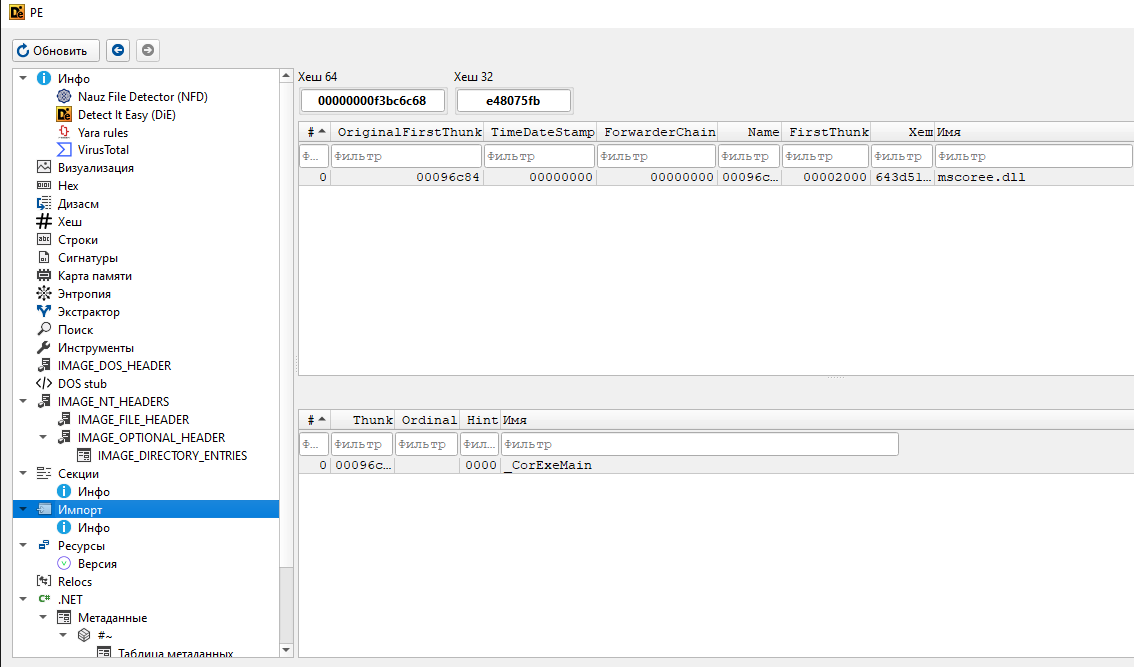Open Дизасм disassembler item

[78, 204]
